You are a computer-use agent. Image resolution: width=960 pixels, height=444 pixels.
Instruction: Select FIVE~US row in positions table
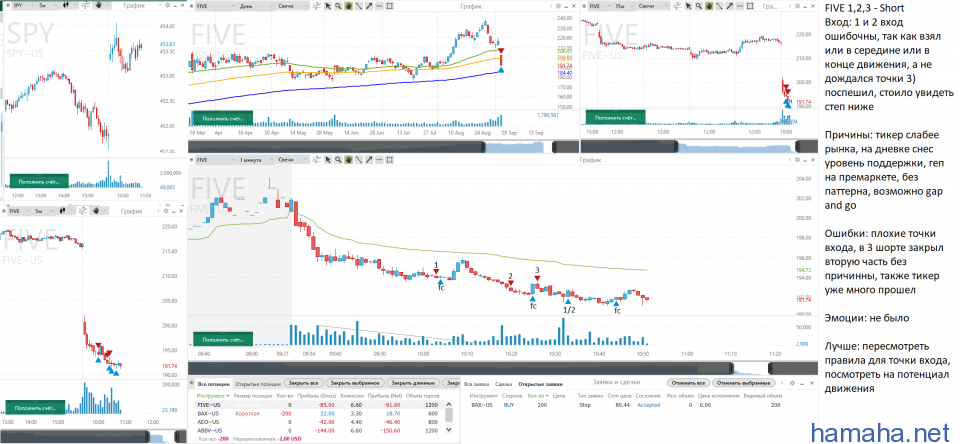click(320, 405)
